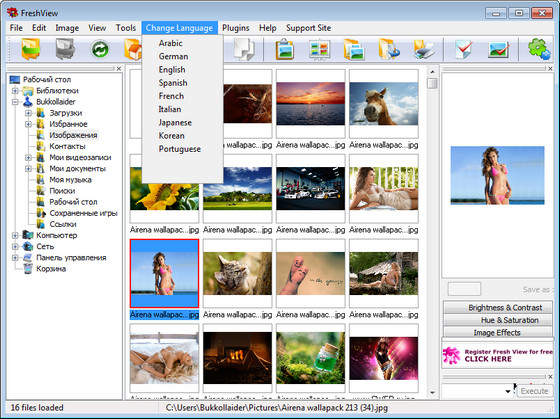Expand the Сеть tree node
The image size is (560, 419).
coord(15,246)
